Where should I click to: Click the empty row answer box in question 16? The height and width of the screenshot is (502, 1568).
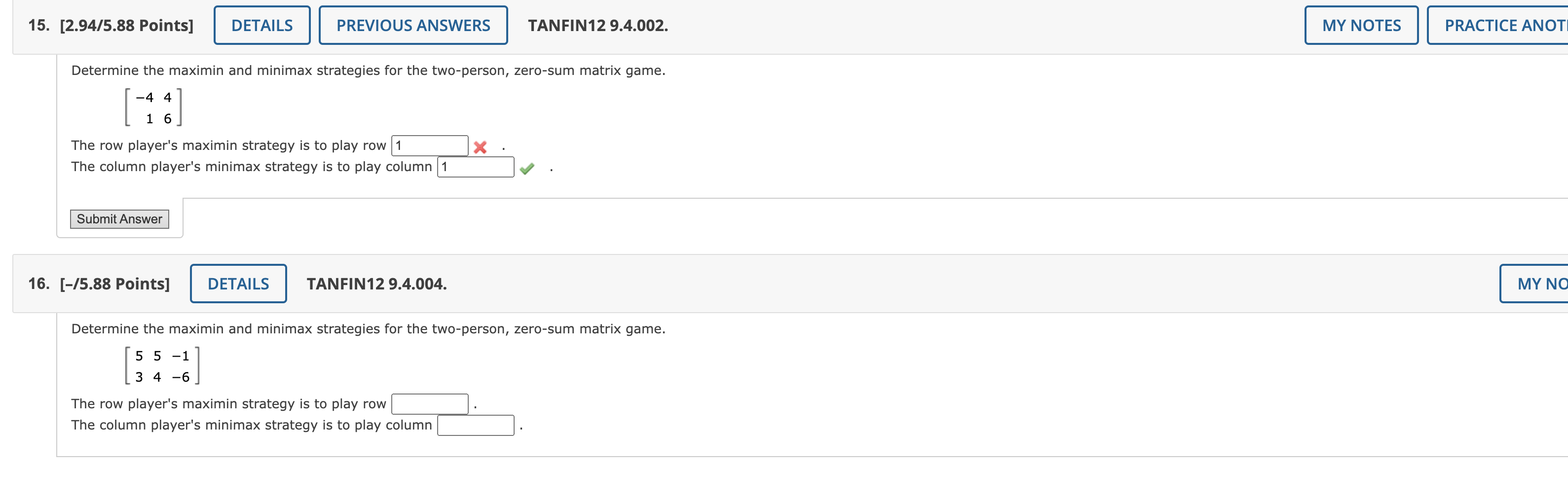[x=430, y=402]
